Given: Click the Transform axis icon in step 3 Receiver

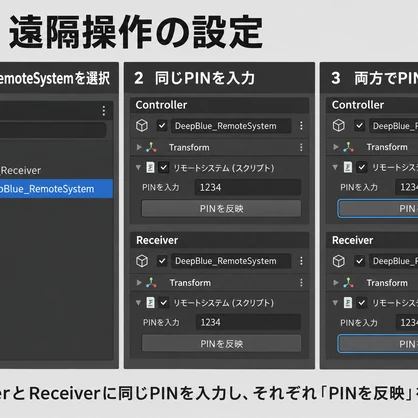Looking at the screenshot, I should (x=348, y=283).
